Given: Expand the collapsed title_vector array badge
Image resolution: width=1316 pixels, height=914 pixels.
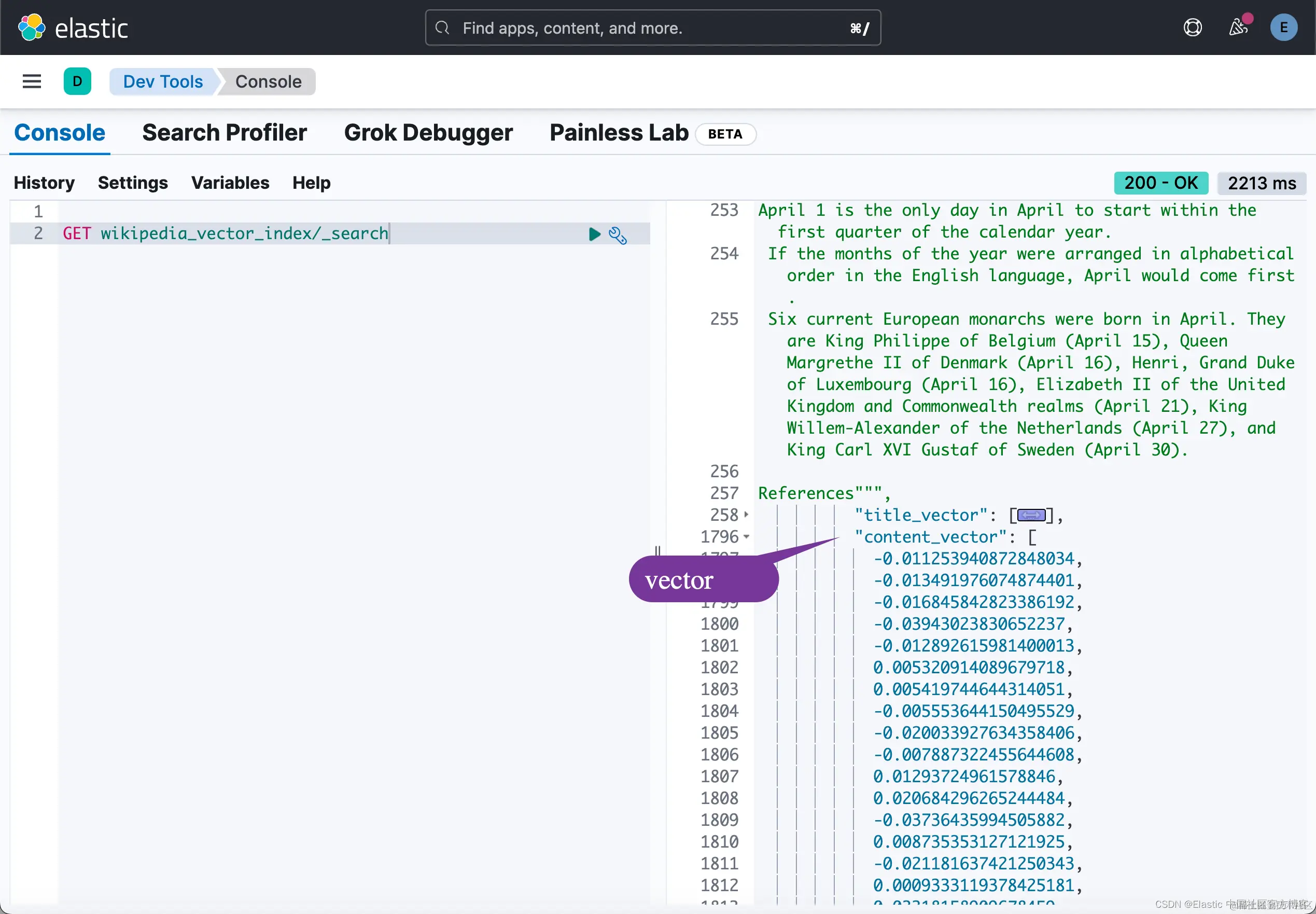Looking at the screenshot, I should [x=1031, y=516].
